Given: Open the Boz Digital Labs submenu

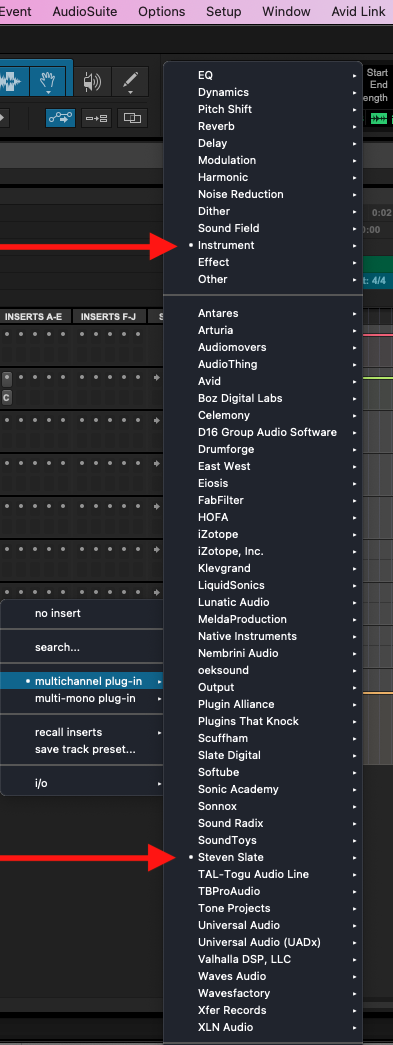Looking at the screenshot, I should point(263,398).
